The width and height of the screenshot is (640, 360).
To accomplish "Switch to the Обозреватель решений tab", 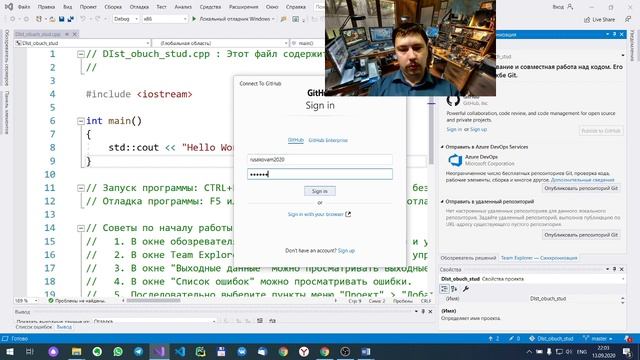I will click(468, 258).
